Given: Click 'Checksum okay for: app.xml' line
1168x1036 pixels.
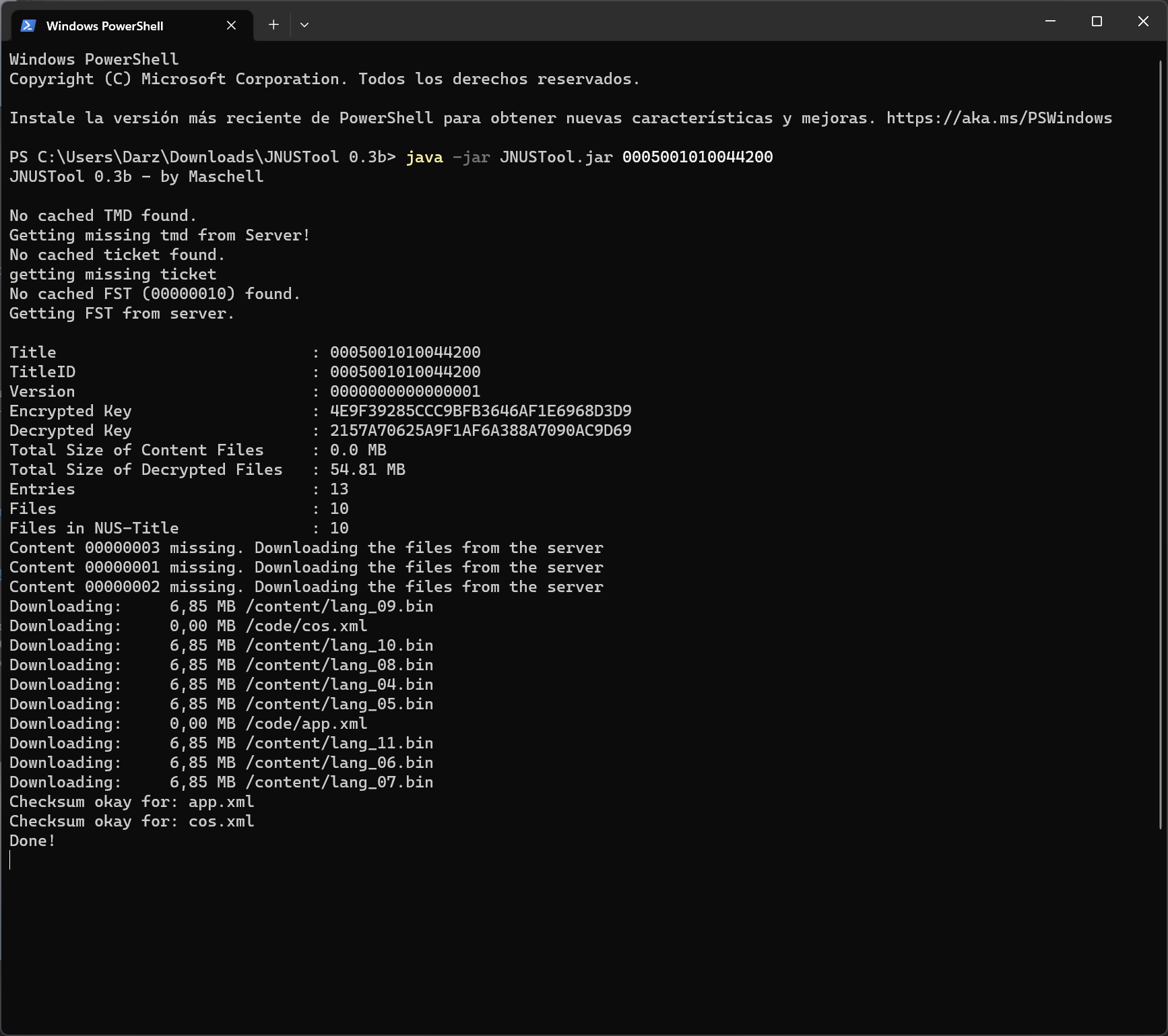Looking at the screenshot, I should tap(132, 802).
